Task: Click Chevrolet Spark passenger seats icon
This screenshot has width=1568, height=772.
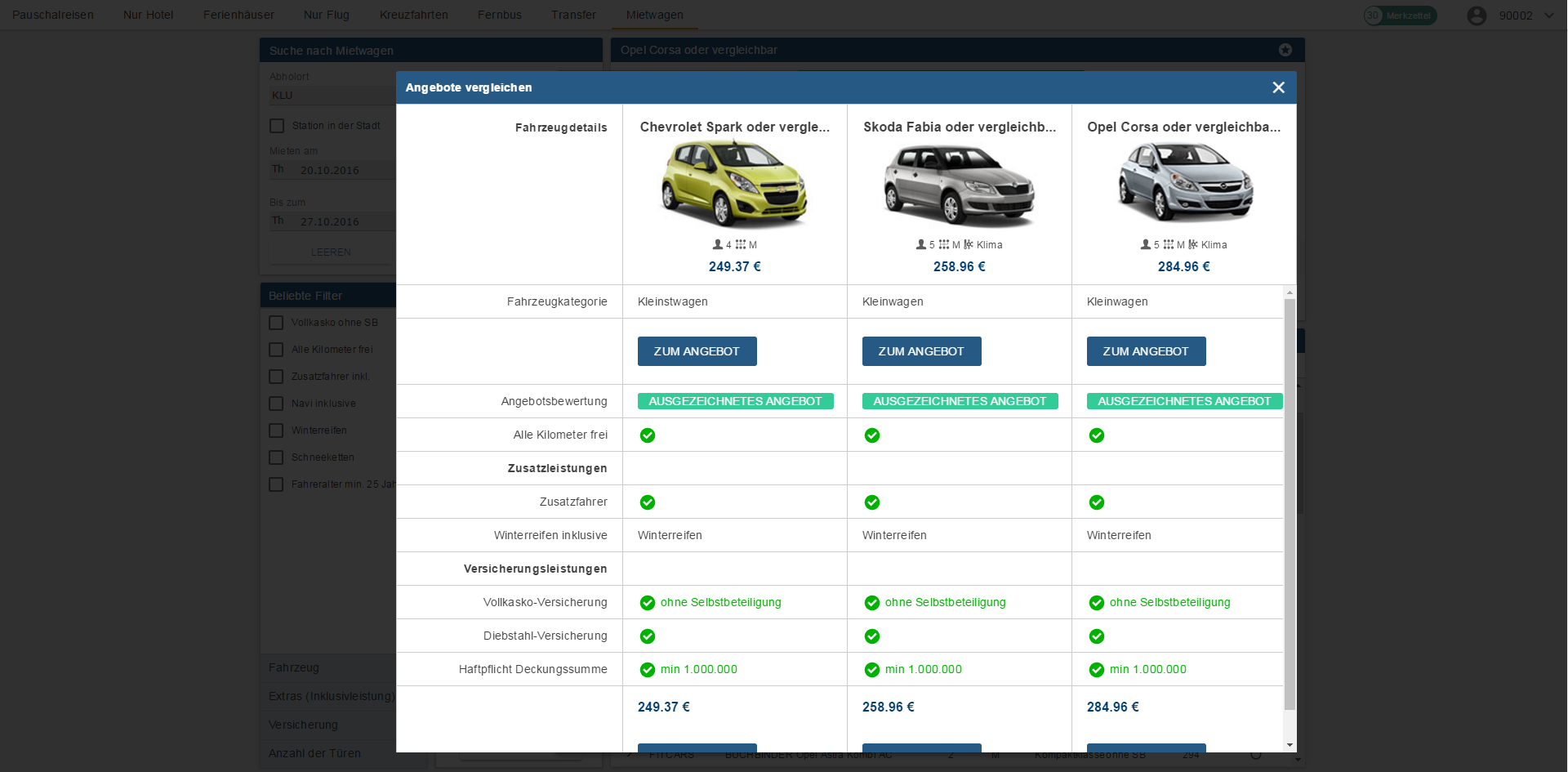Action: (717, 244)
